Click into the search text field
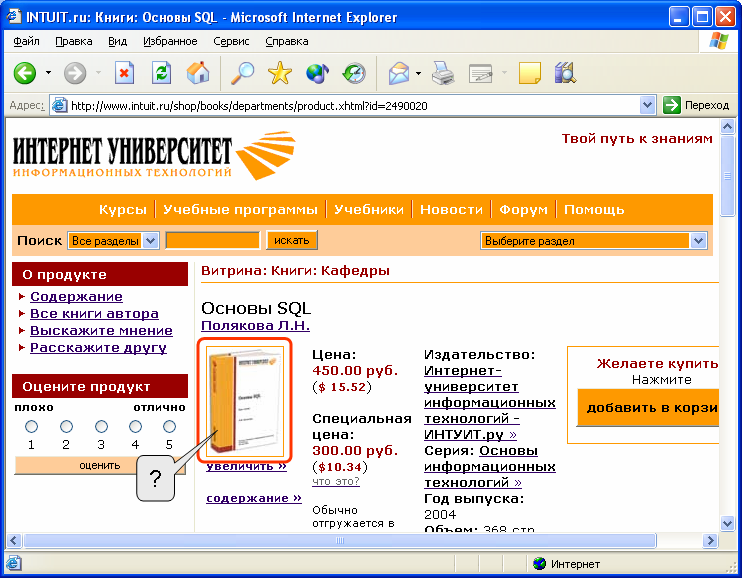This screenshot has height=578, width=742. click(x=212, y=240)
